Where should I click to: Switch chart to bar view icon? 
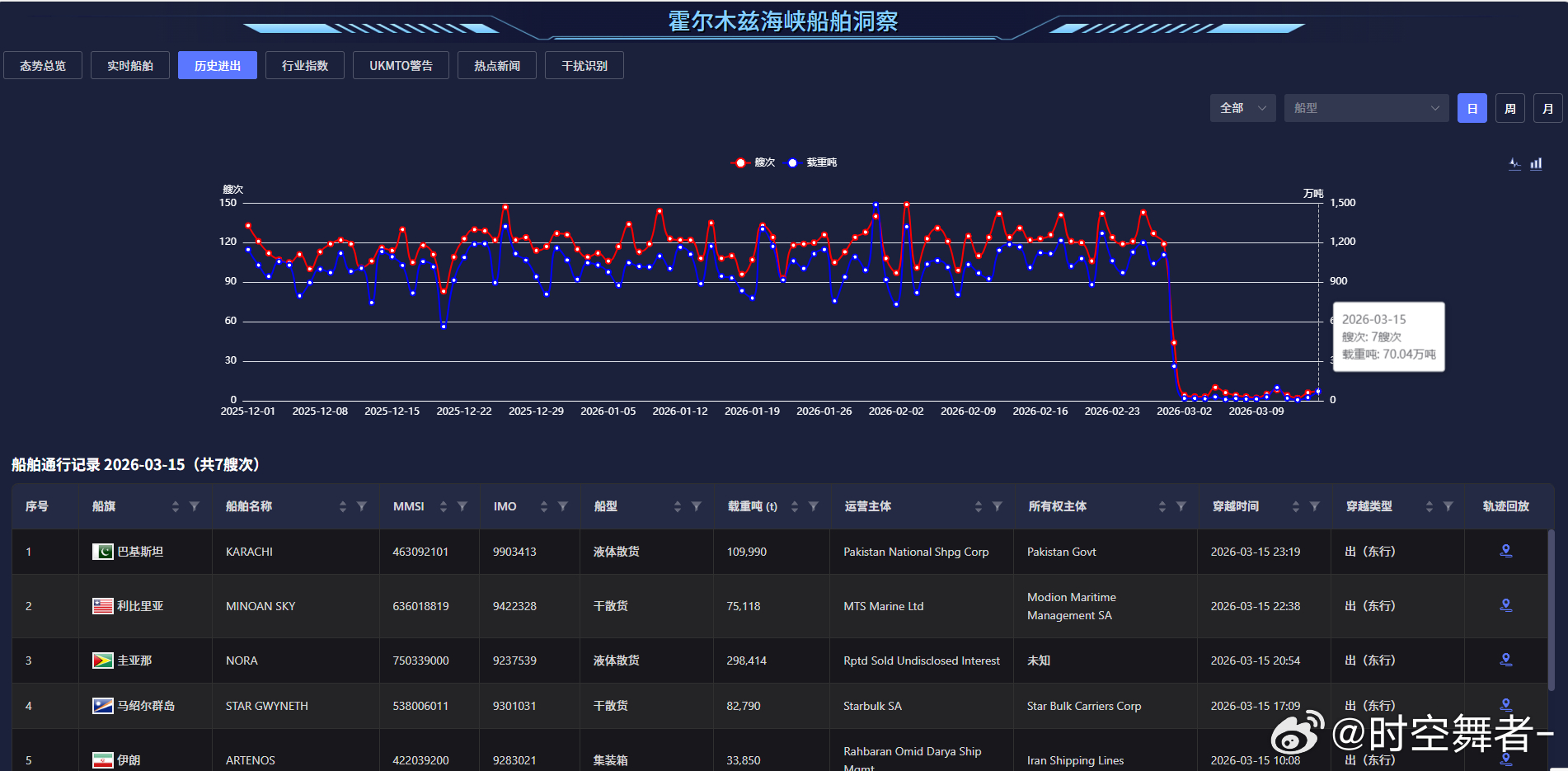(1536, 163)
